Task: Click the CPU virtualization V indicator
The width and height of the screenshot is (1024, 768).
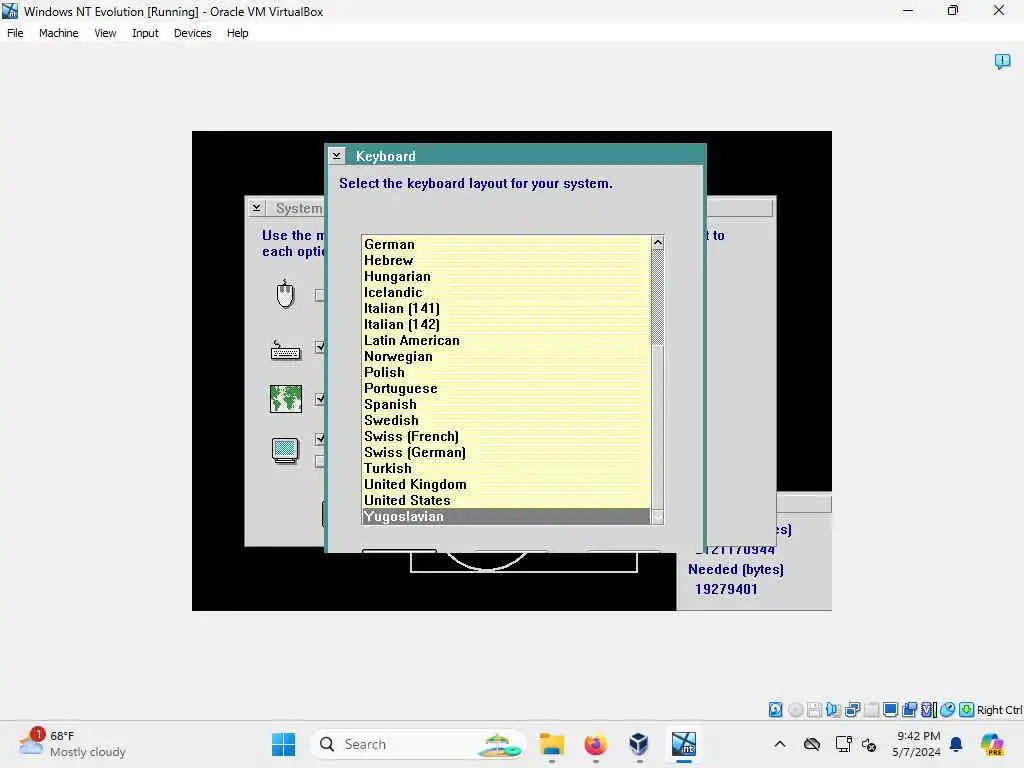Action: (929, 709)
